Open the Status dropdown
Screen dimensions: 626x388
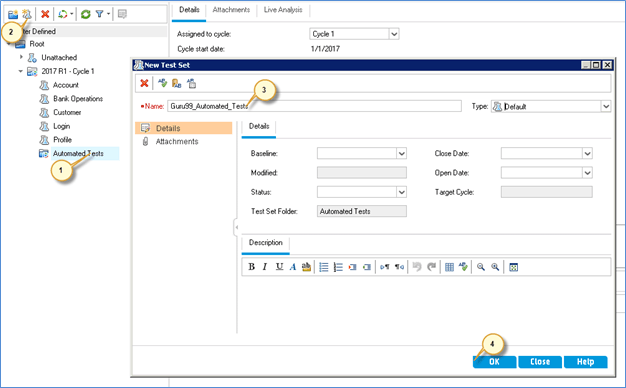[401, 192]
